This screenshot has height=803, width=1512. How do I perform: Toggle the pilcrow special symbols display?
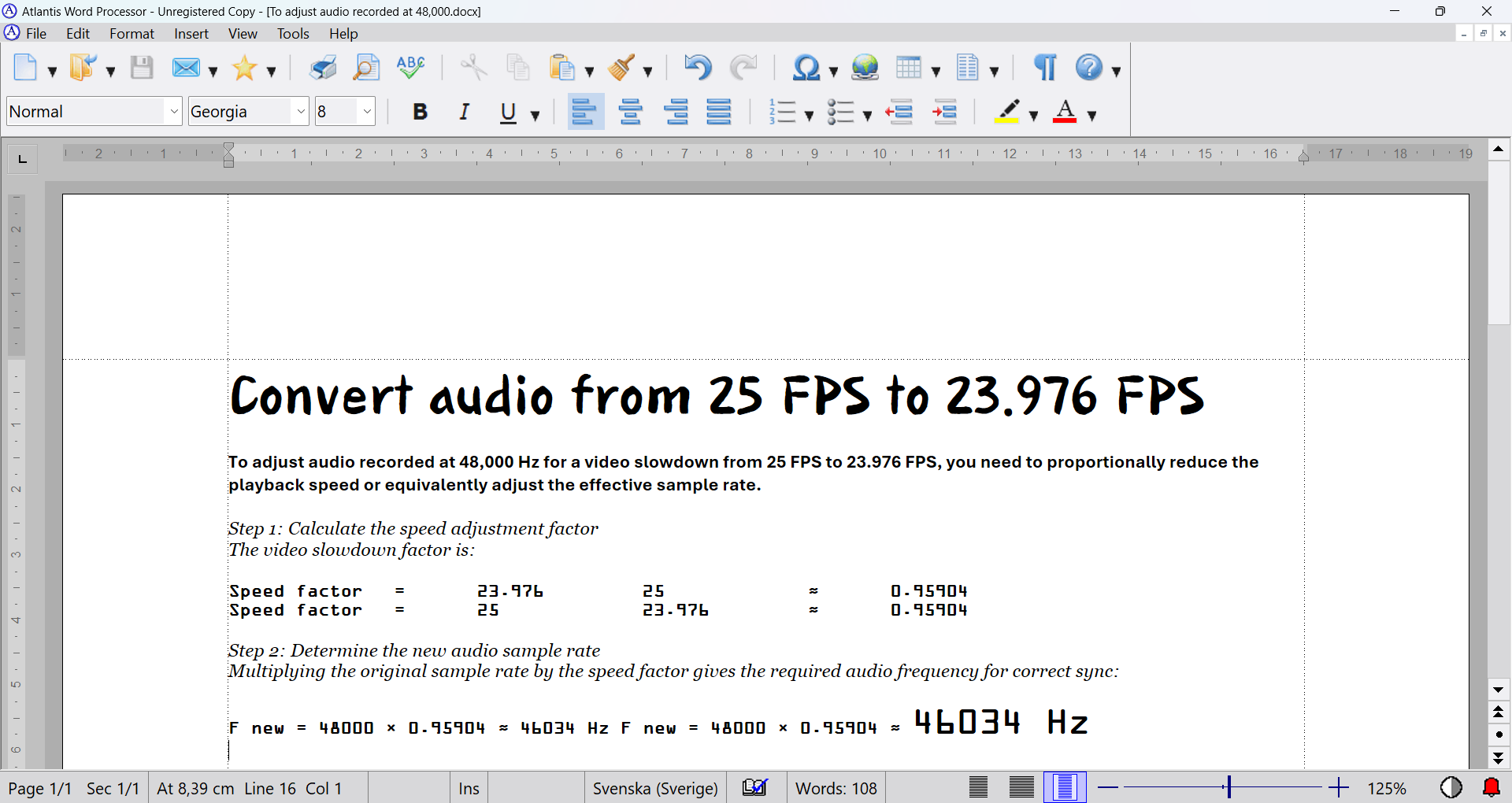pyautogui.click(x=1045, y=68)
